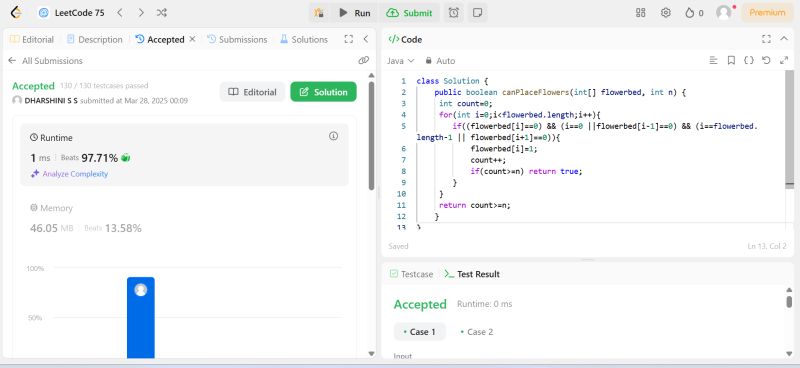Format code with align icon
The image size is (800, 368).
[x=714, y=60]
